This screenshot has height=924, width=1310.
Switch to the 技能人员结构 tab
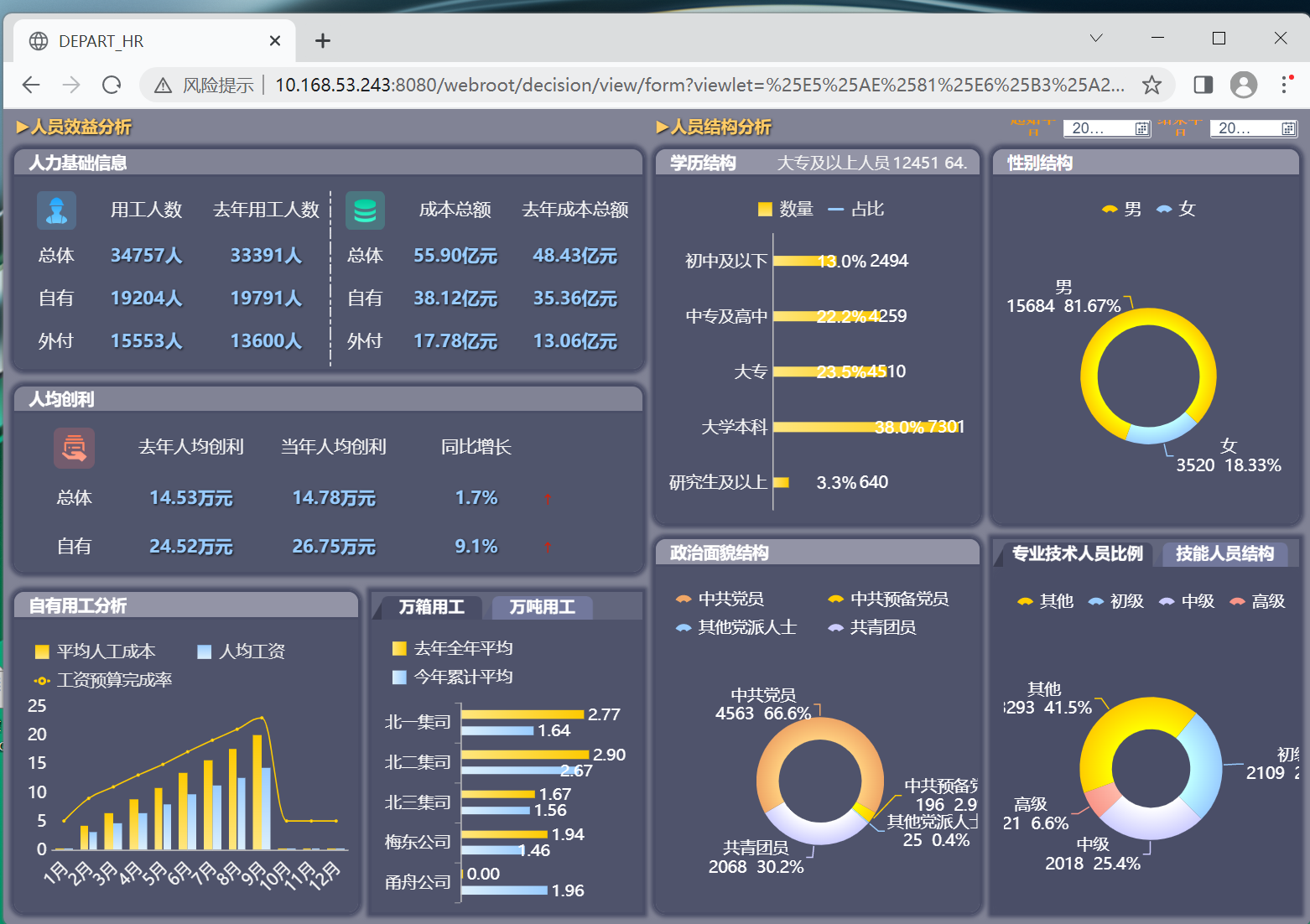pyautogui.click(x=1224, y=553)
